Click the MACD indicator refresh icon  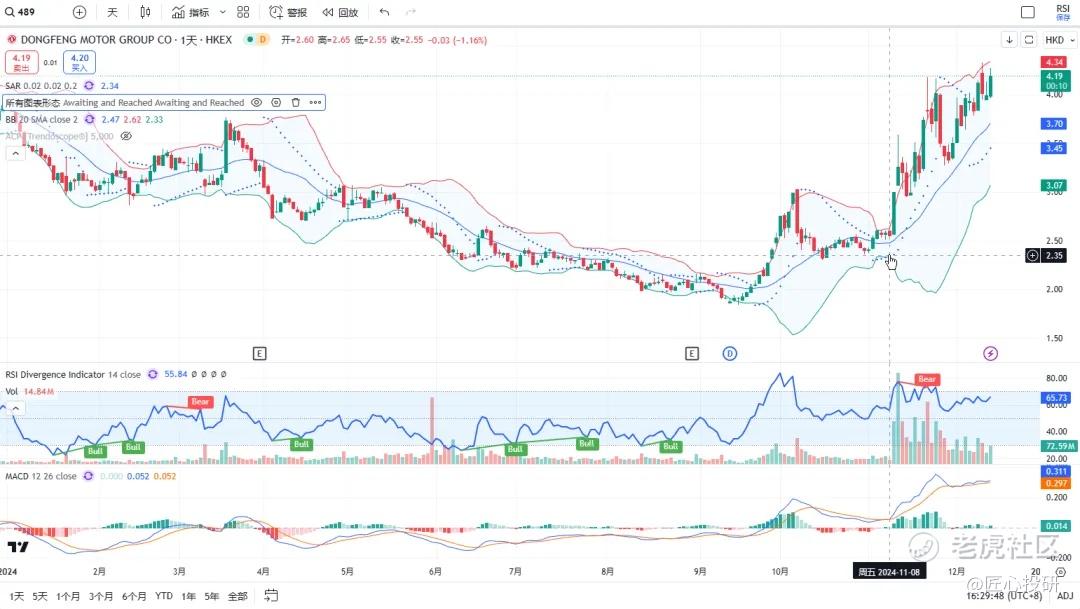[88, 476]
